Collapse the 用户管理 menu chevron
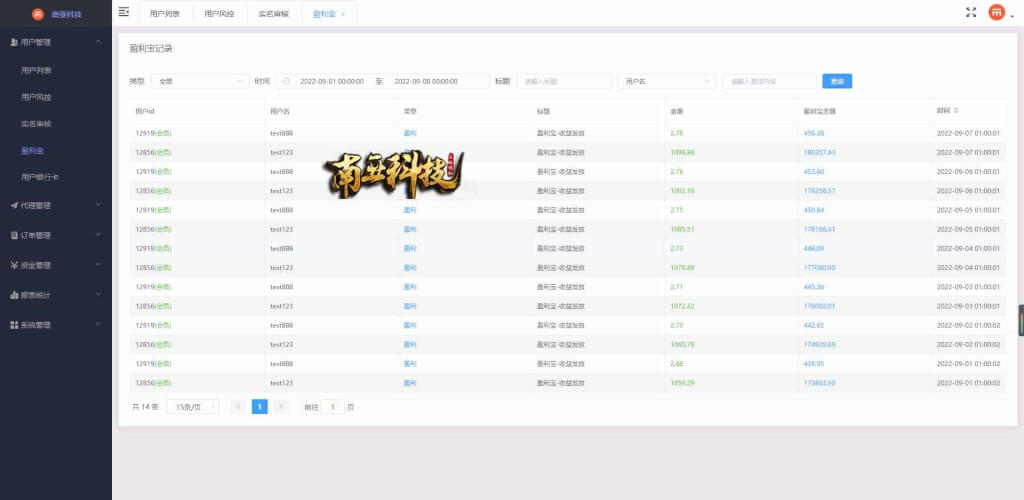Screen dimensions: 1024x500 (x=98, y=42)
